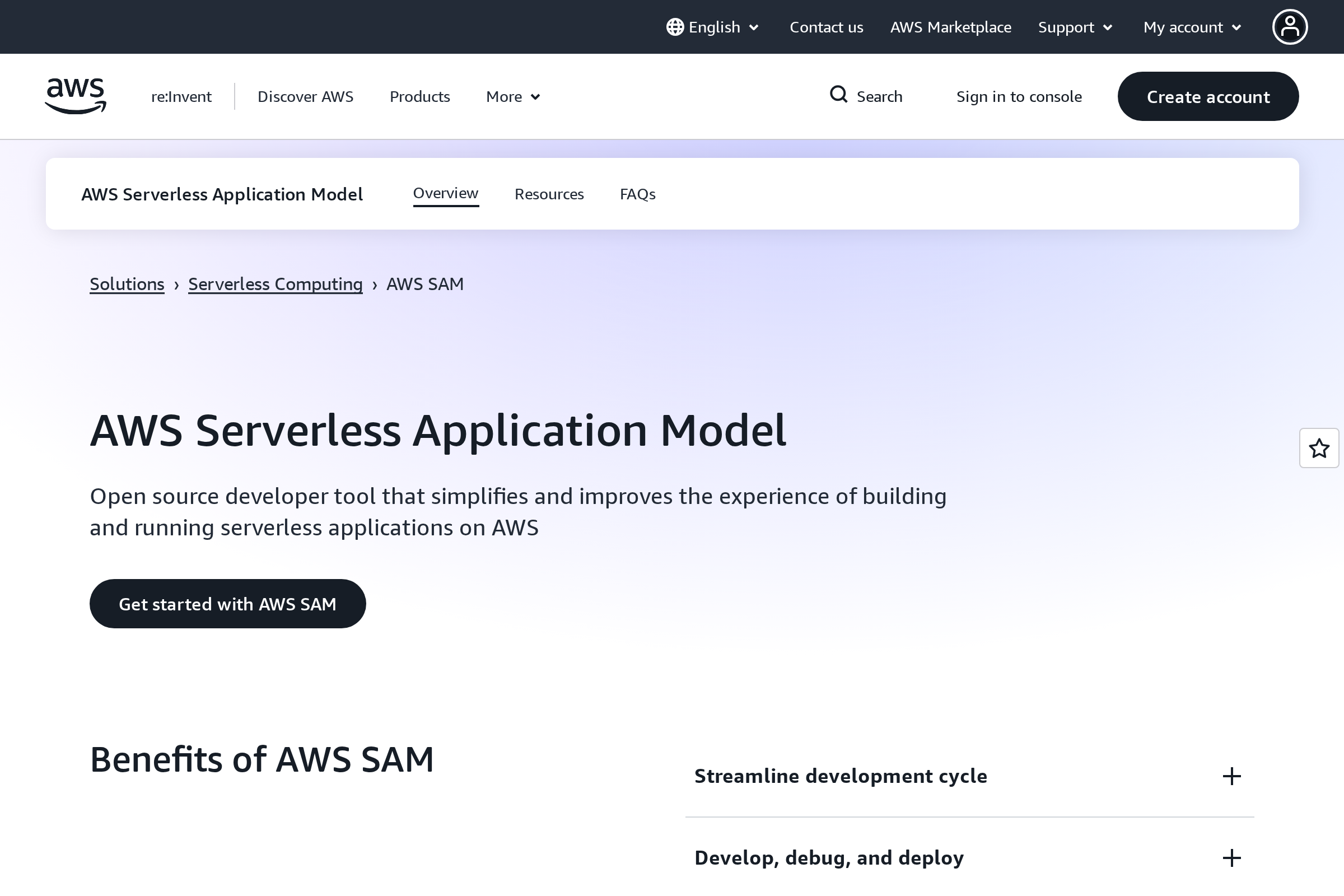The height and width of the screenshot is (896, 1344).
Task: Expand Develop, debug, and deploy with the plus icon
Action: [x=1232, y=858]
